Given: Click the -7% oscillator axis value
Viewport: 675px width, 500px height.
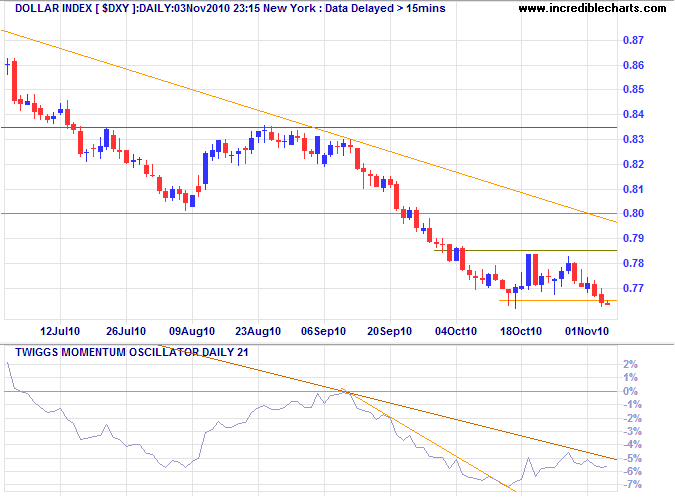Looking at the screenshot, I should (632, 485).
